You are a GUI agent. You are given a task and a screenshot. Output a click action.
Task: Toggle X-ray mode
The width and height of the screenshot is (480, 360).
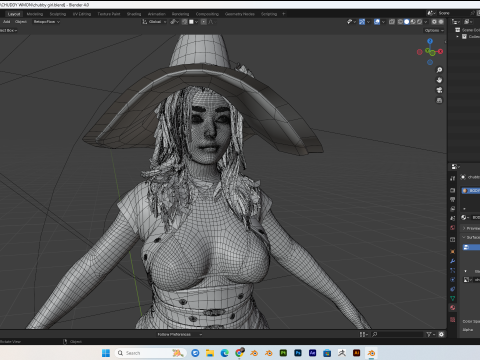[392, 22]
